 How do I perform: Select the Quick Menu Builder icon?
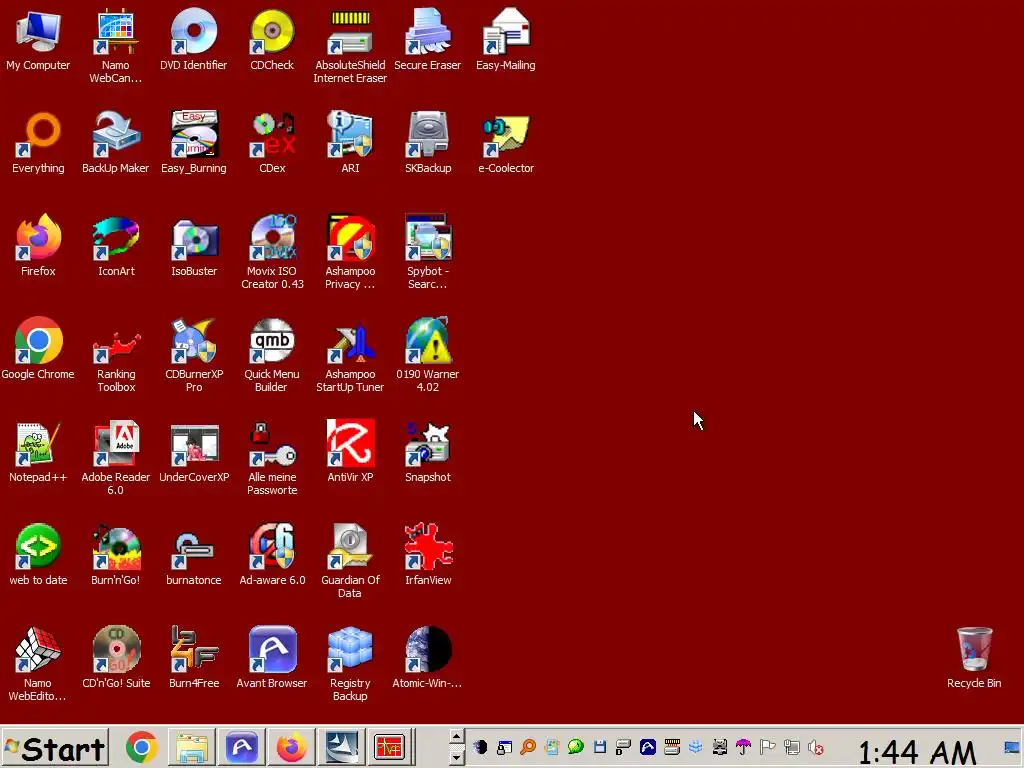(x=272, y=355)
